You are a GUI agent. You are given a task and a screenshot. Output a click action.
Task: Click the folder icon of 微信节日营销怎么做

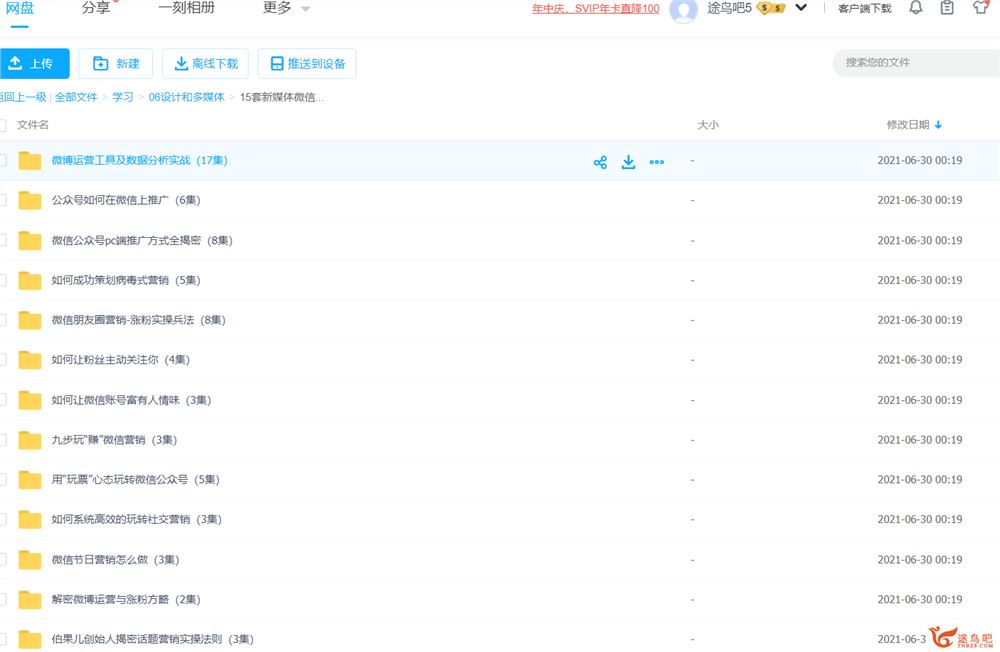(29, 559)
